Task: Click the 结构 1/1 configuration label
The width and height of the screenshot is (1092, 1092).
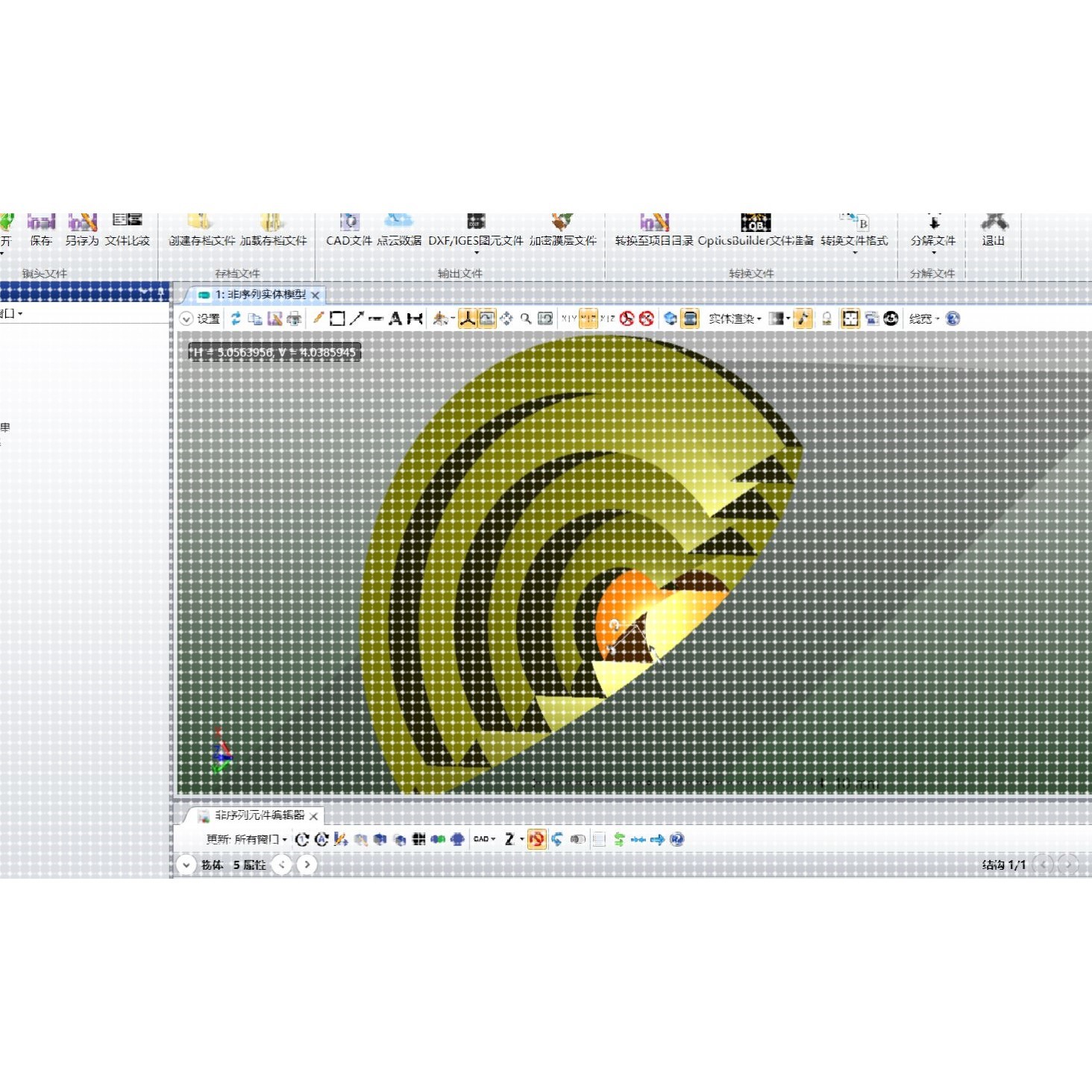Action: click(1004, 865)
